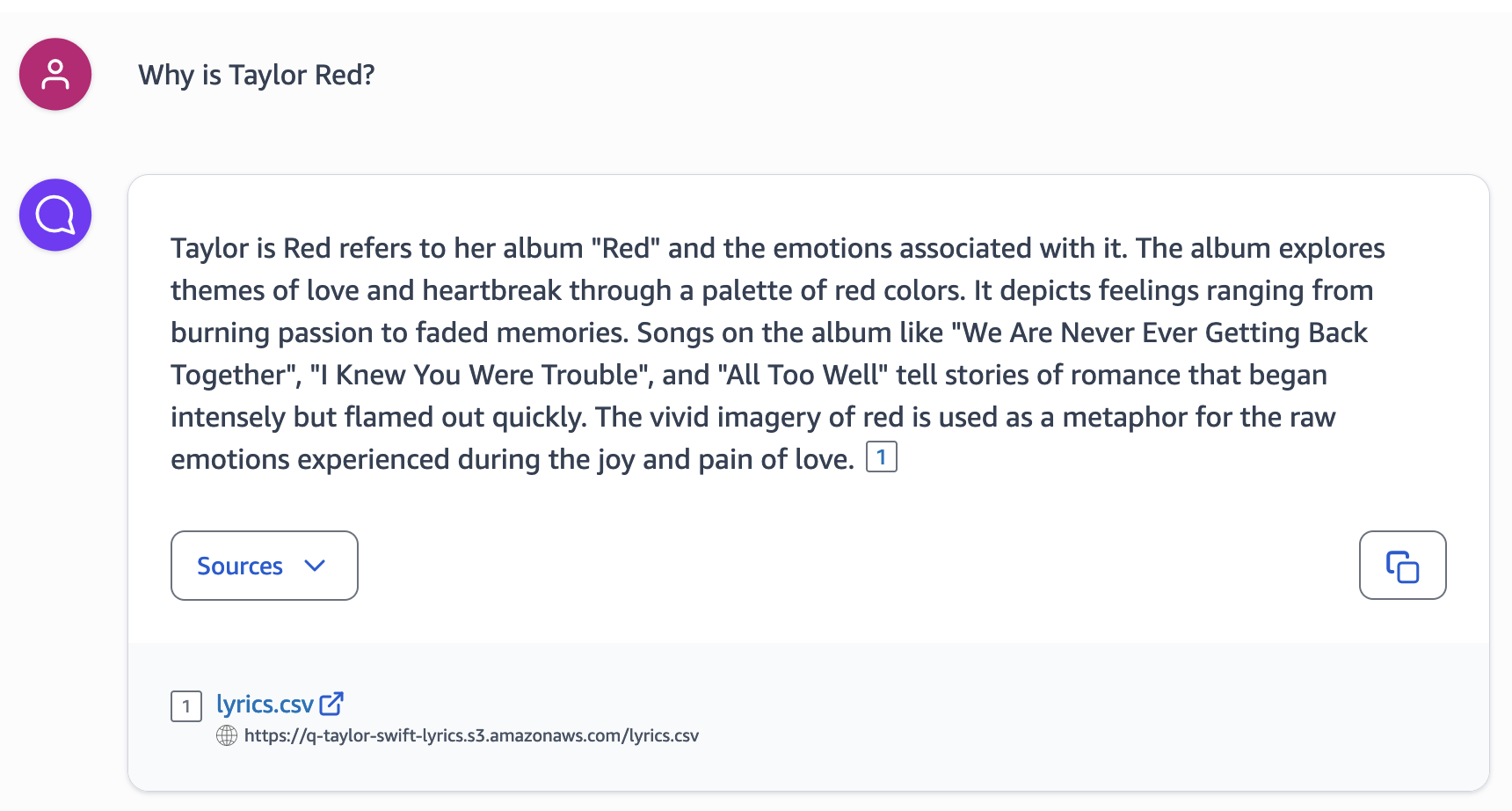Click the song title "We Are Never Ever Getting Back"
Image resolution: width=1512 pixels, height=811 pixels.
point(1166,332)
